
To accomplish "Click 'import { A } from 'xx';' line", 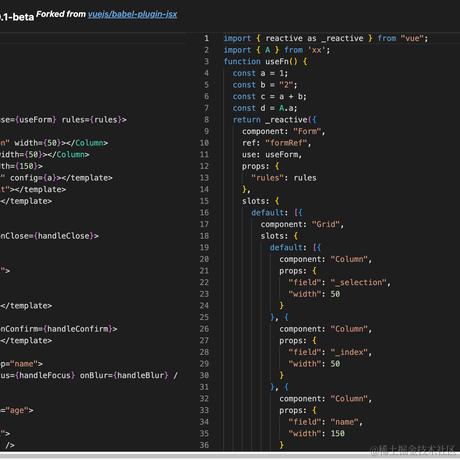I will tap(277, 50).
